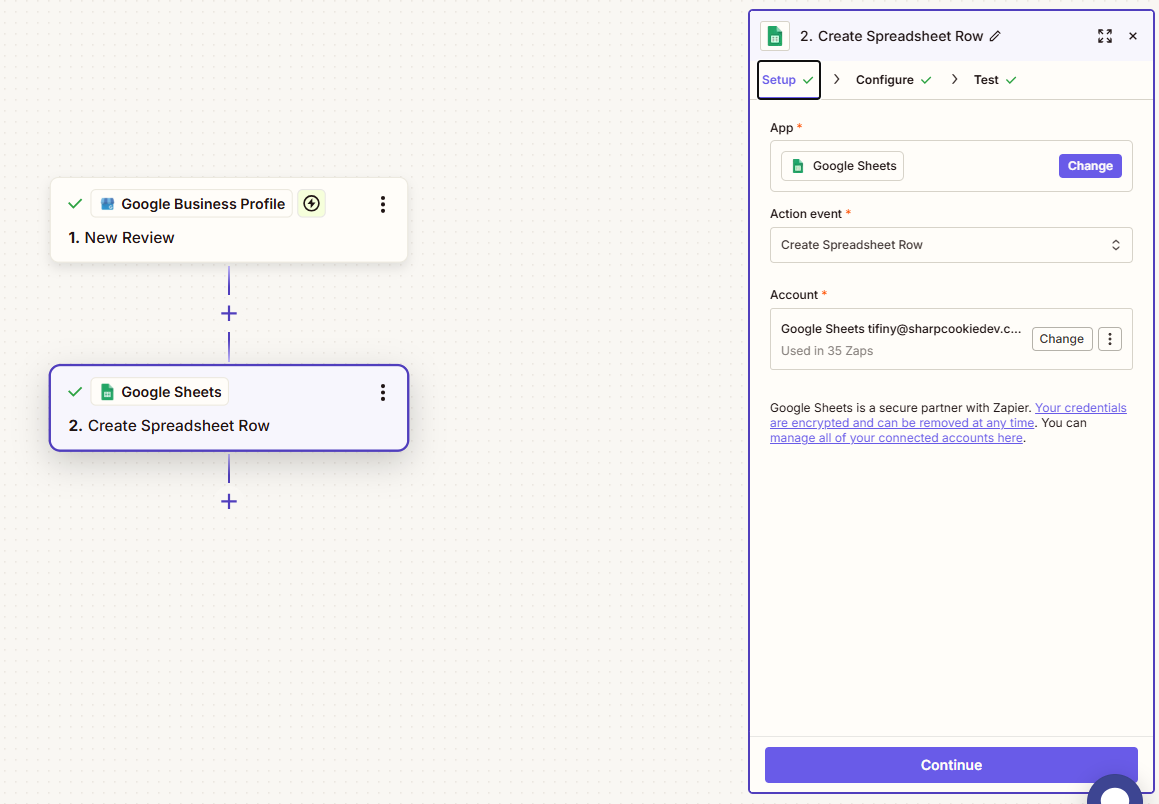Click the Google Sheets icon on step 2
Viewport: 1159px width, 804px height.
point(107,392)
